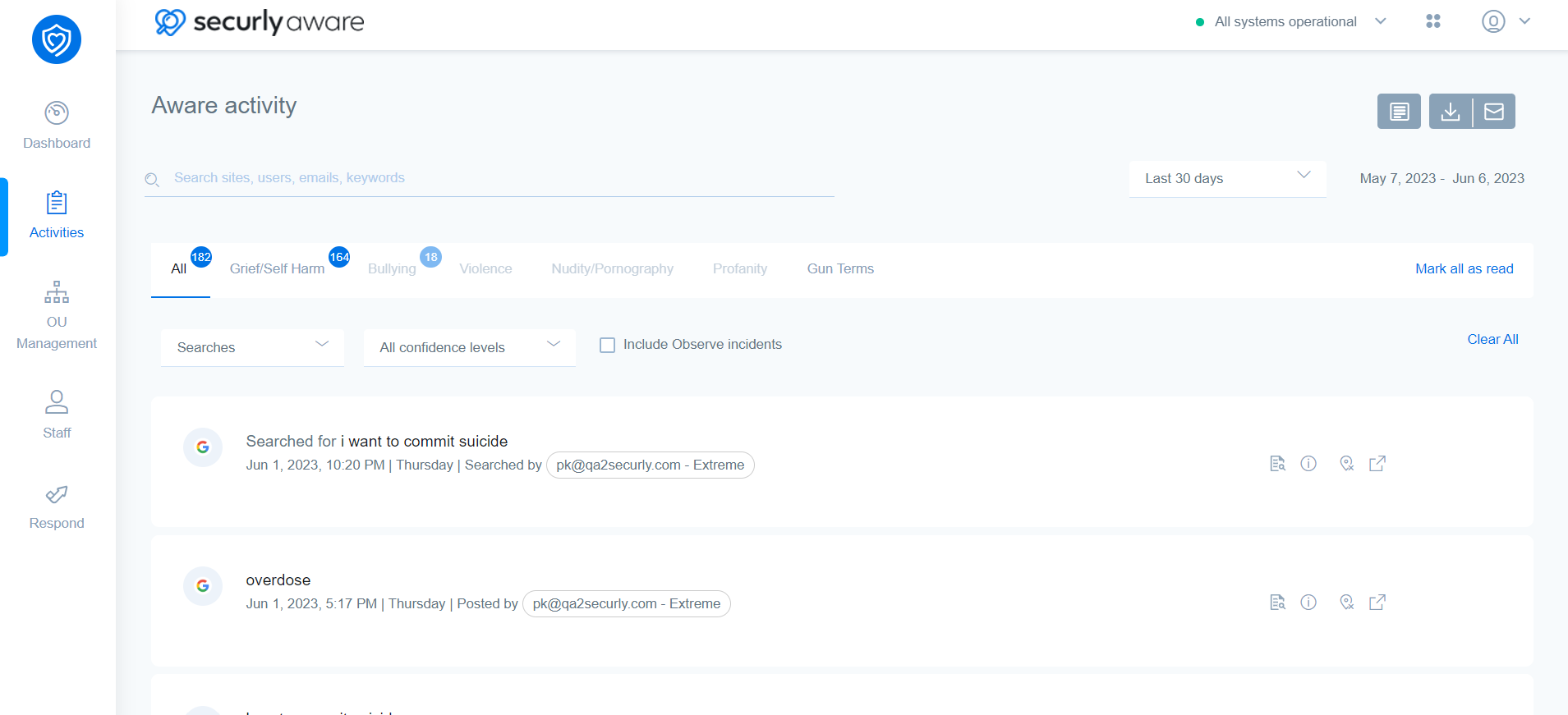The image size is (1568, 715).
Task: Click Google icon on overdose activity
Action: coord(203,586)
